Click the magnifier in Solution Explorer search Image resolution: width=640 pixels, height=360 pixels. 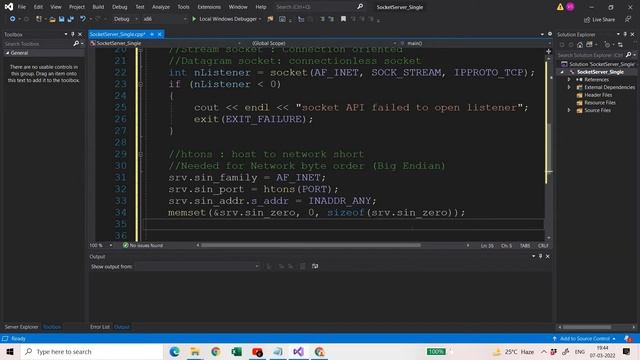pos(628,55)
